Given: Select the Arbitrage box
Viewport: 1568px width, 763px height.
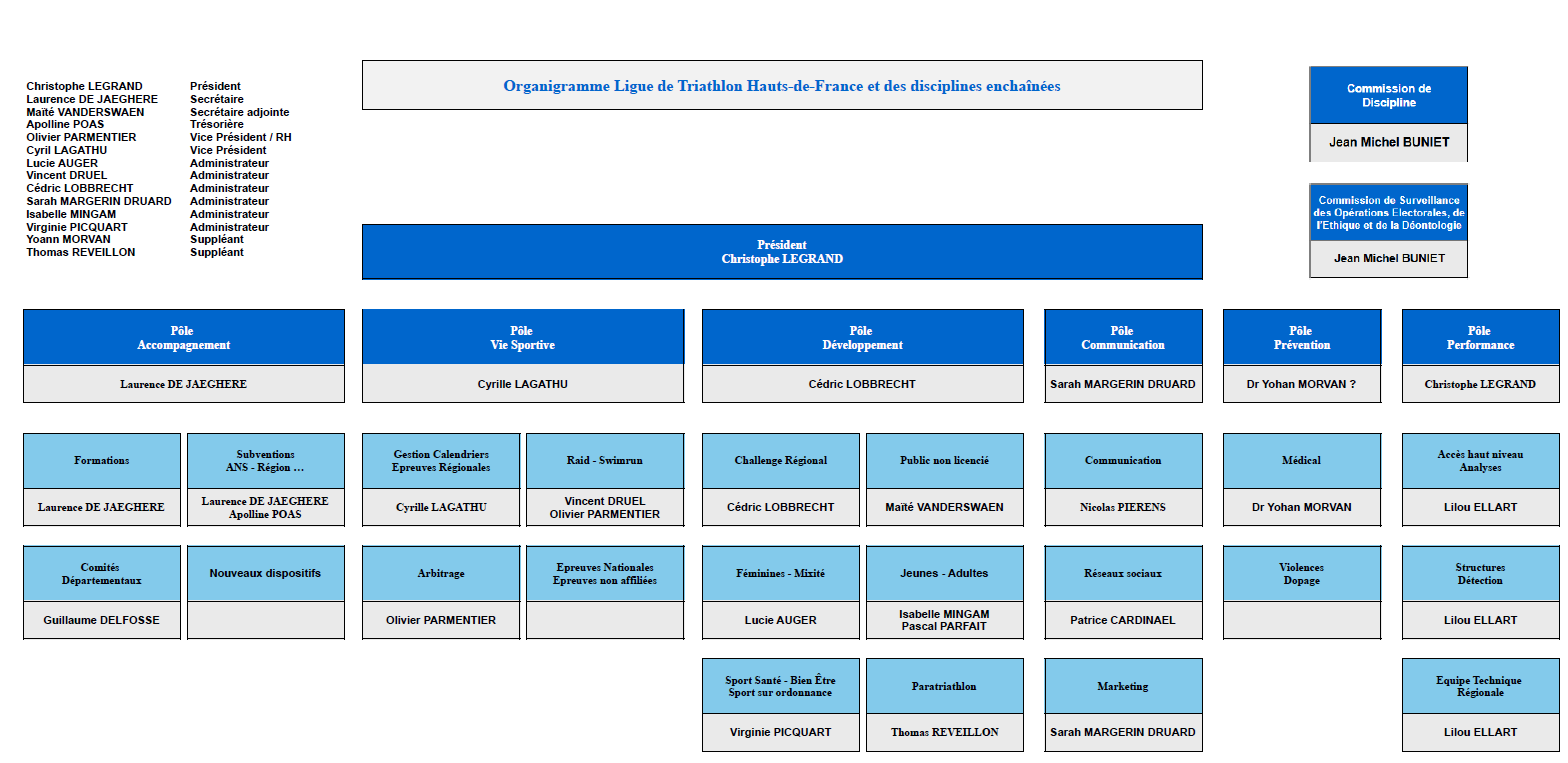Looking at the screenshot, I should coord(441,574).
